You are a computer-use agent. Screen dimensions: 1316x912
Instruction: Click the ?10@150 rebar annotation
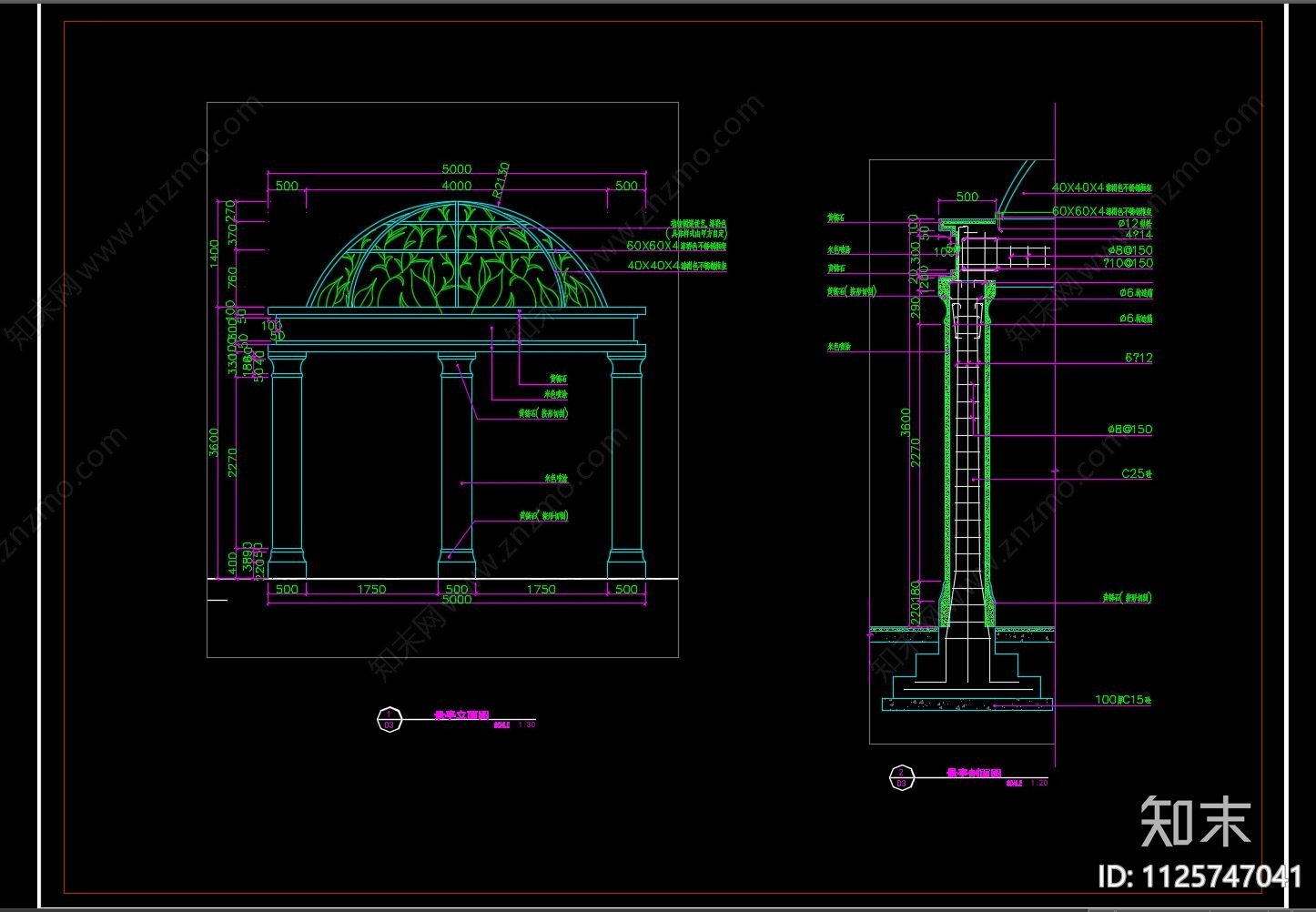point(1128,263)
